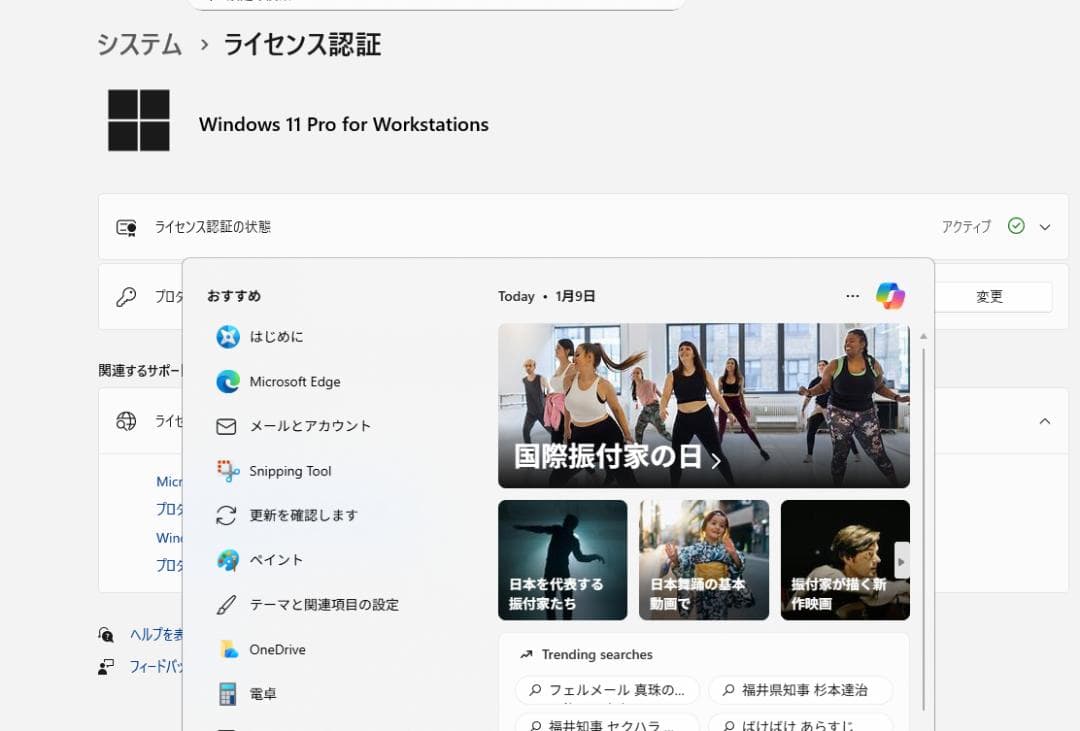This screenshot has height=731, width=1080.
Task: Open the 日本舞踊の基本動画で thumbnail
Action: (x=704, y=560)
